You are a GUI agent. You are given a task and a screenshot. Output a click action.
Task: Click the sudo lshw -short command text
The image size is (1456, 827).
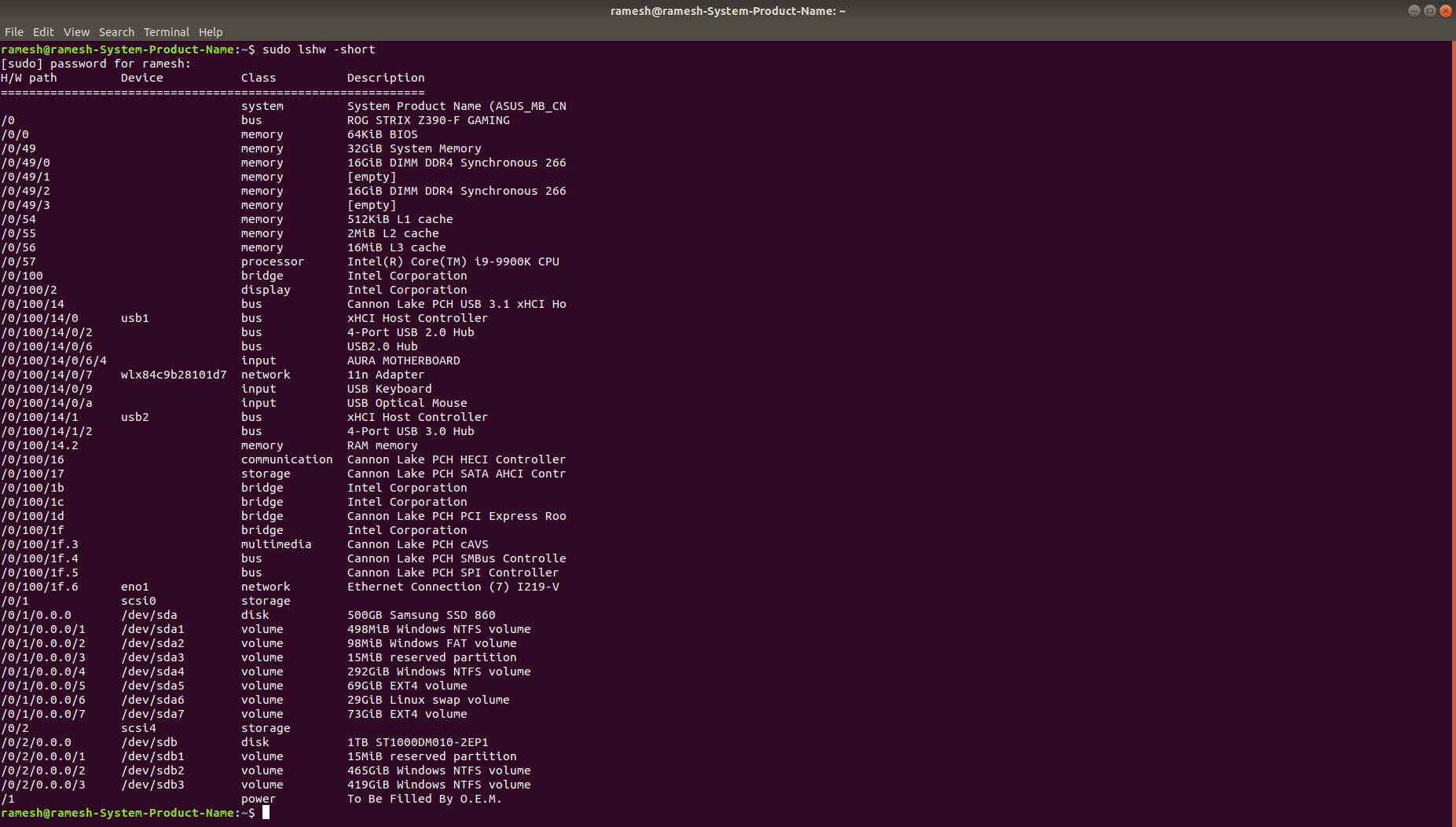pos(317,49)
